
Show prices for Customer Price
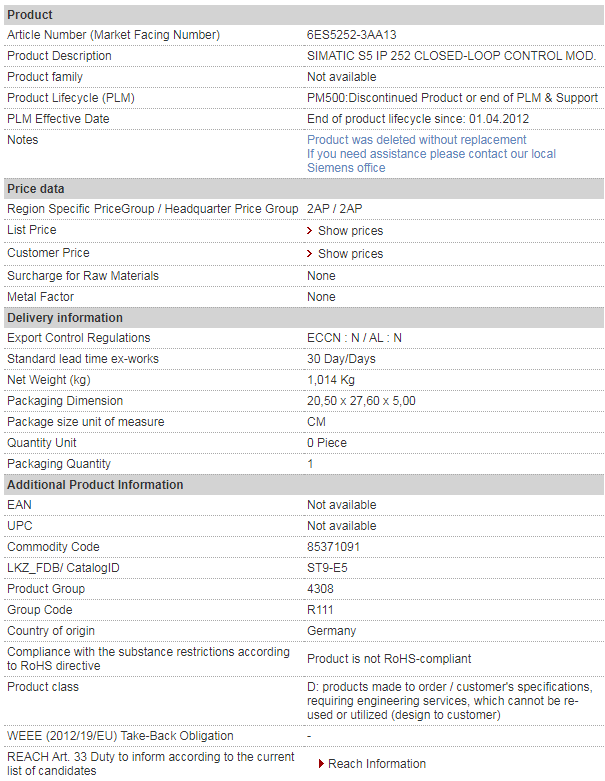click(351, 254)
